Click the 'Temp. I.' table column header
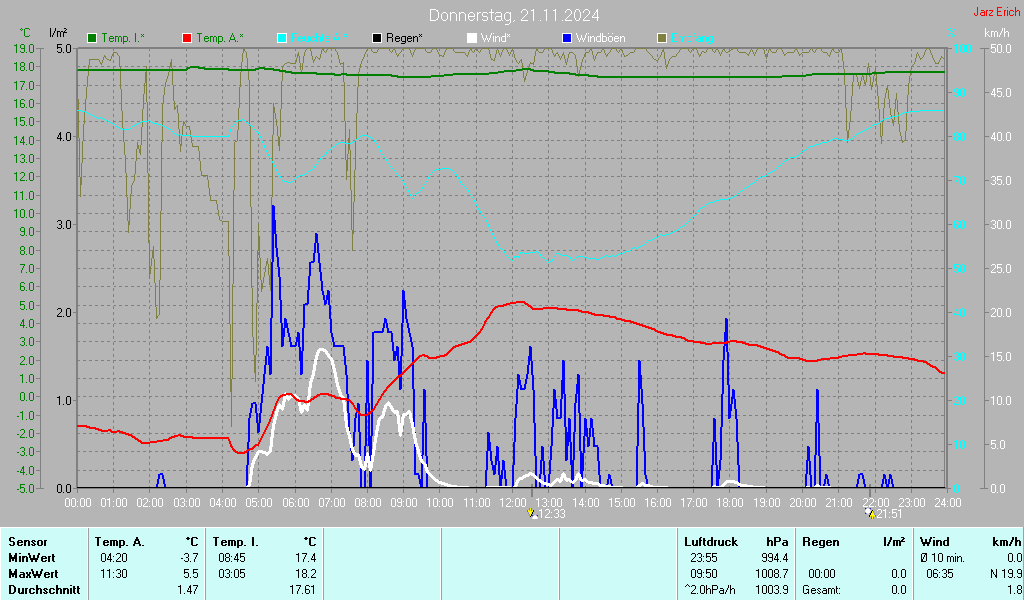Image resolution: width=1024 pixels, height=600 pixels. [236, 542]
